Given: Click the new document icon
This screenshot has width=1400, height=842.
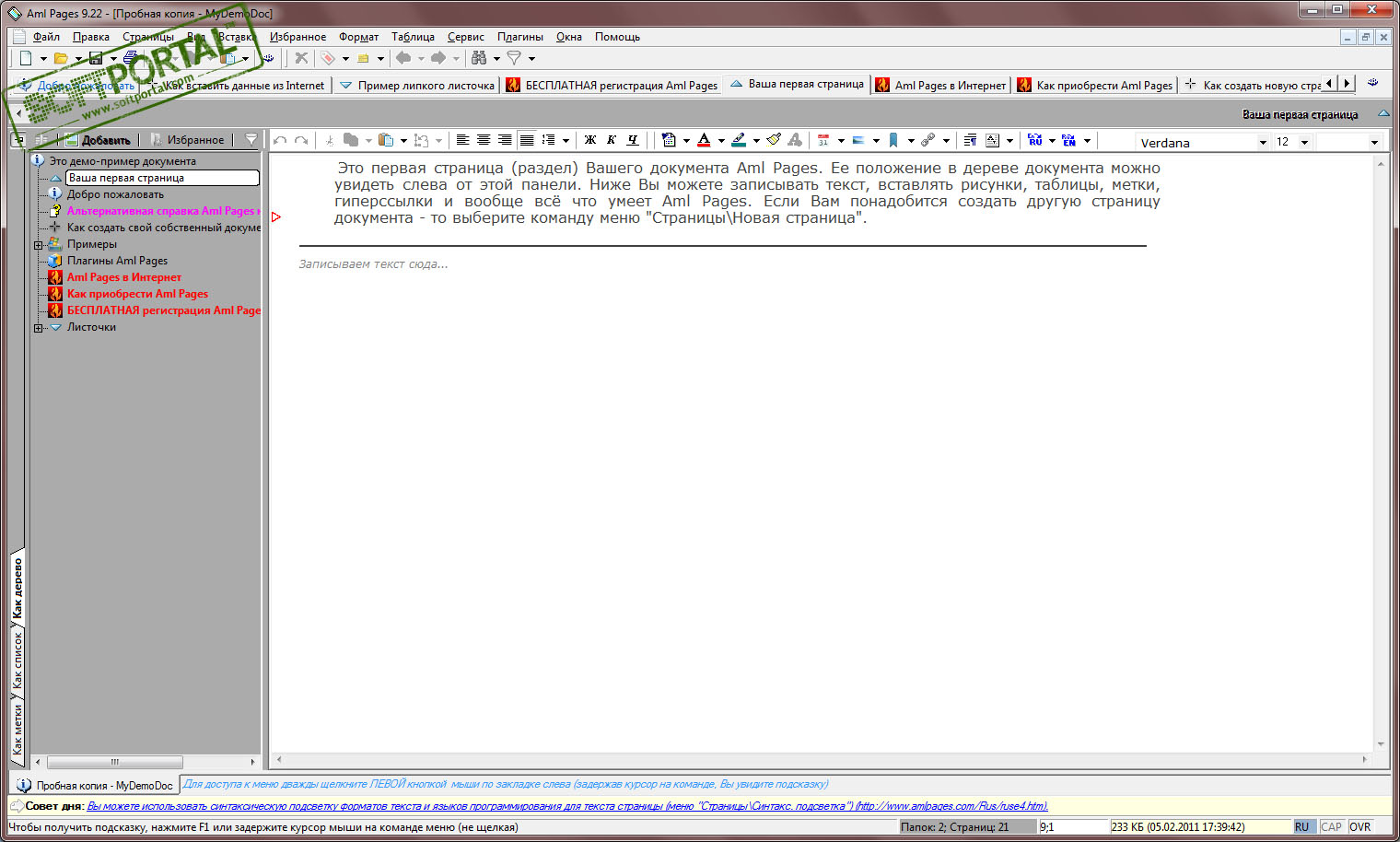Looking at the screenshot, I should (26, 58).
